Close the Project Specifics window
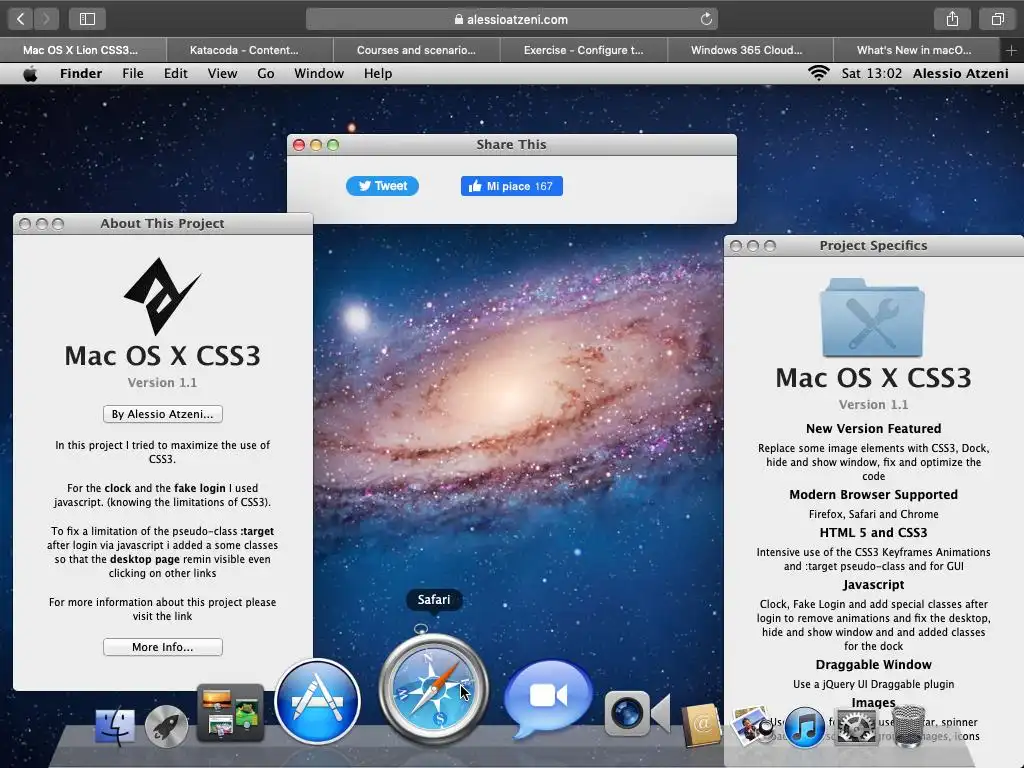Image resolution: width=1024 pixels, height=768 pixels. tap(736, 246)
